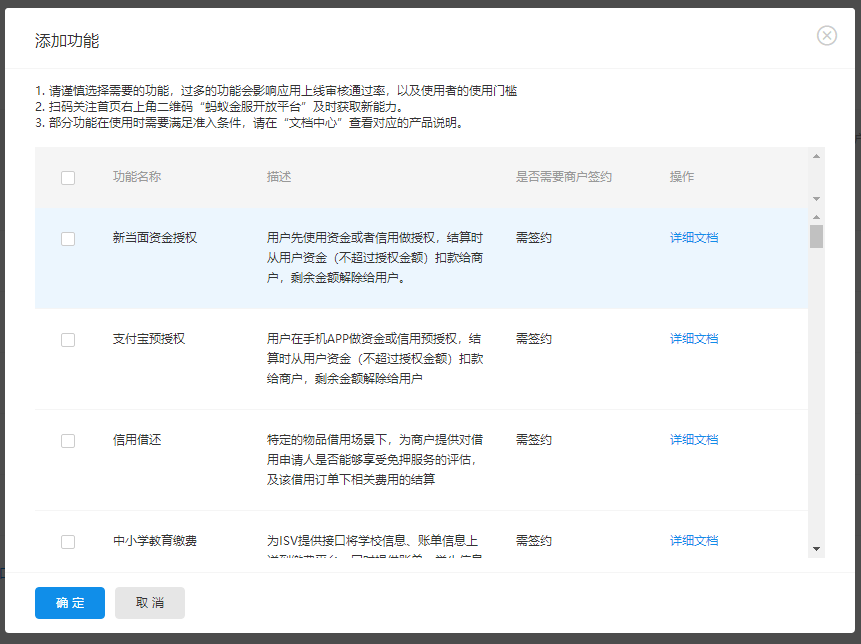861x644 pixels.
Task: Select the 新当面资金授权 row name
Action: tap(155, 238)
